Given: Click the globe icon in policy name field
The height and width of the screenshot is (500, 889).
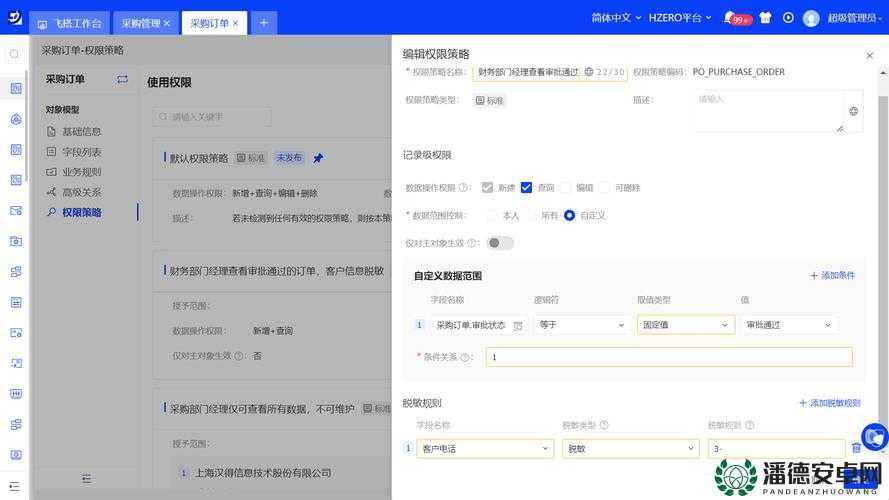Looking at the screenshot, I should click(589, 72).
